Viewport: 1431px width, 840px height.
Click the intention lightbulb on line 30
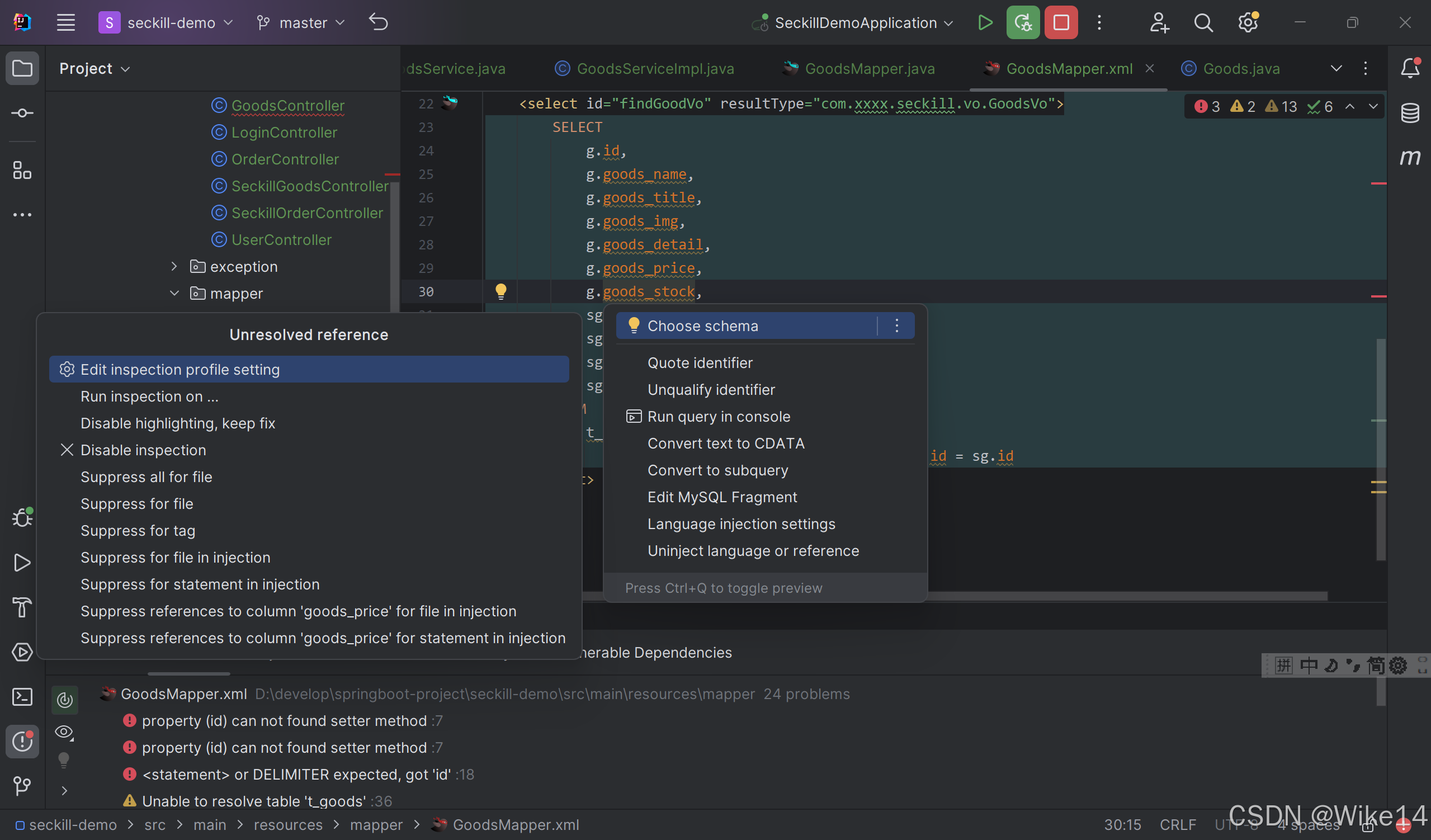pyautogui.click(x=500, y=291)
